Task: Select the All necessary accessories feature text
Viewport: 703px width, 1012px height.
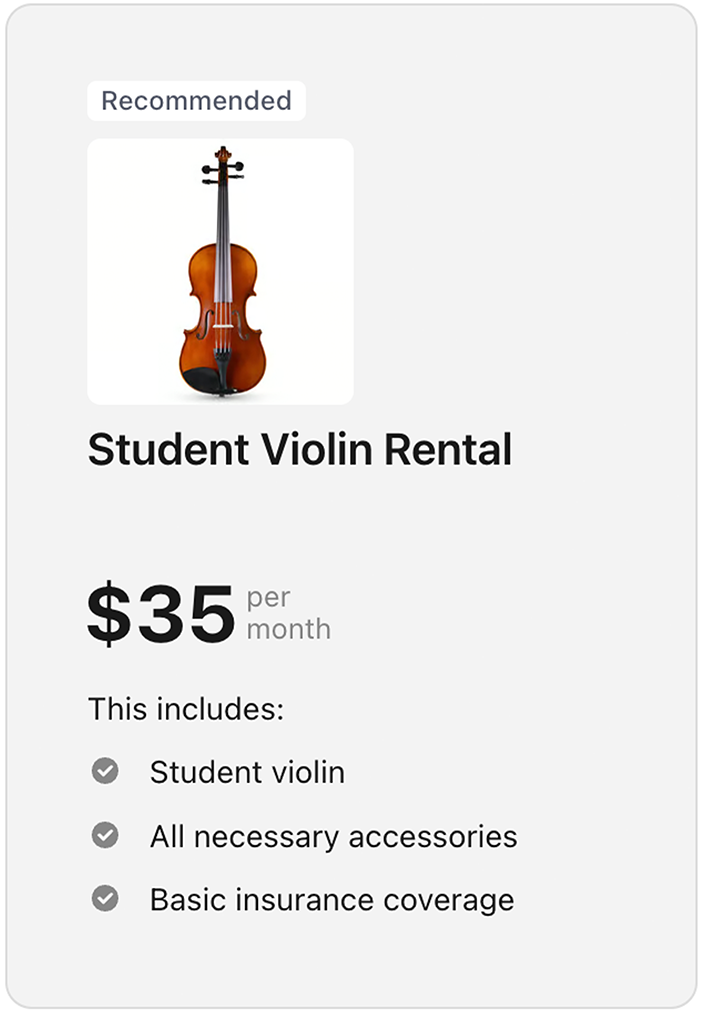Action: pos(333,836)
